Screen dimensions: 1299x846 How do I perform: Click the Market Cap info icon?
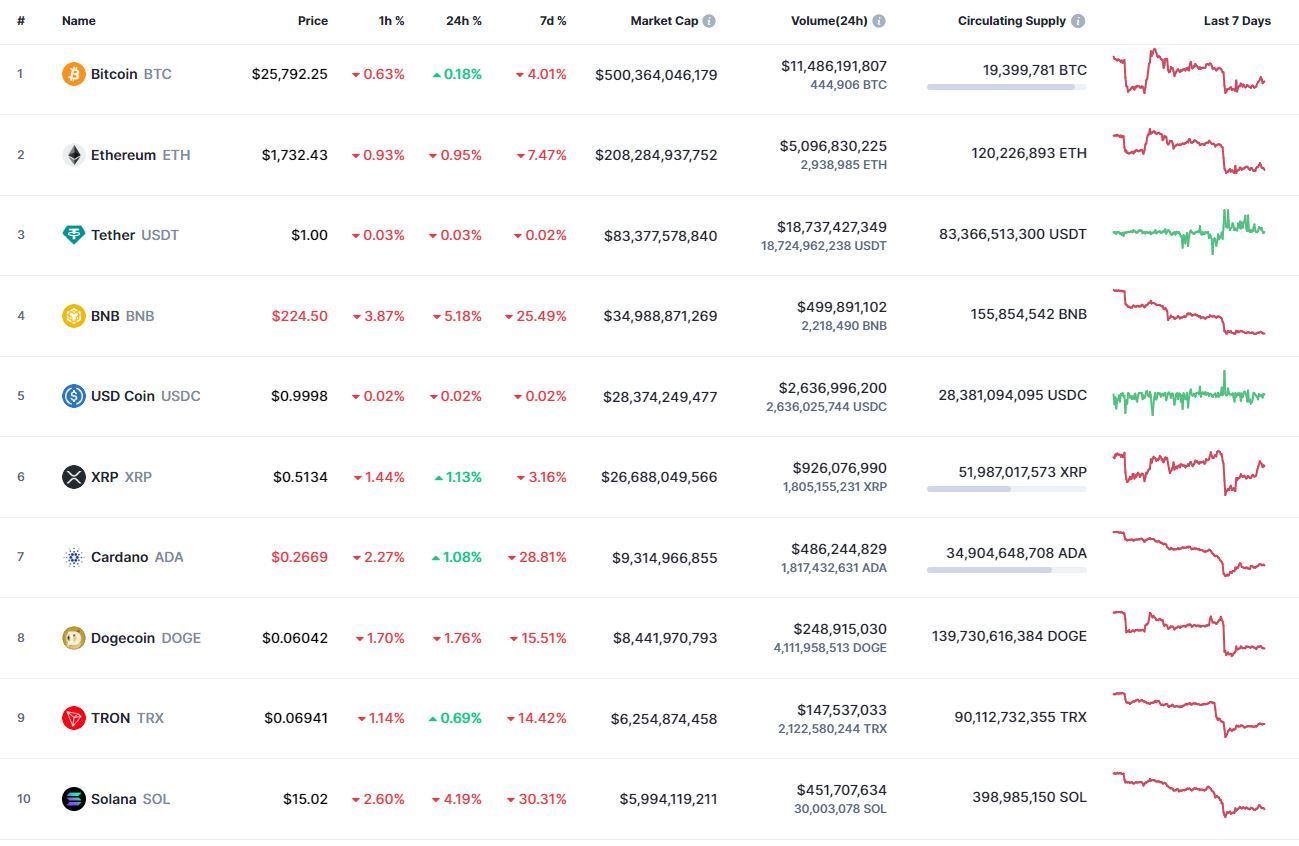click(709, 21)
